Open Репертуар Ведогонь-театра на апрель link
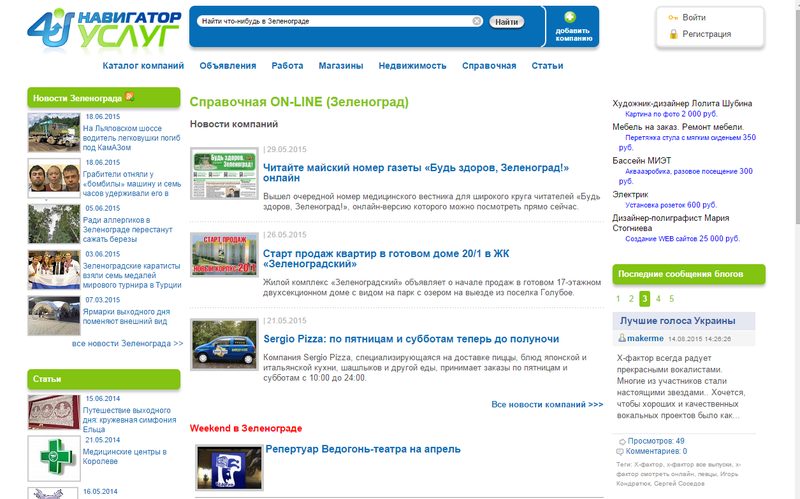 coord(363,449)
